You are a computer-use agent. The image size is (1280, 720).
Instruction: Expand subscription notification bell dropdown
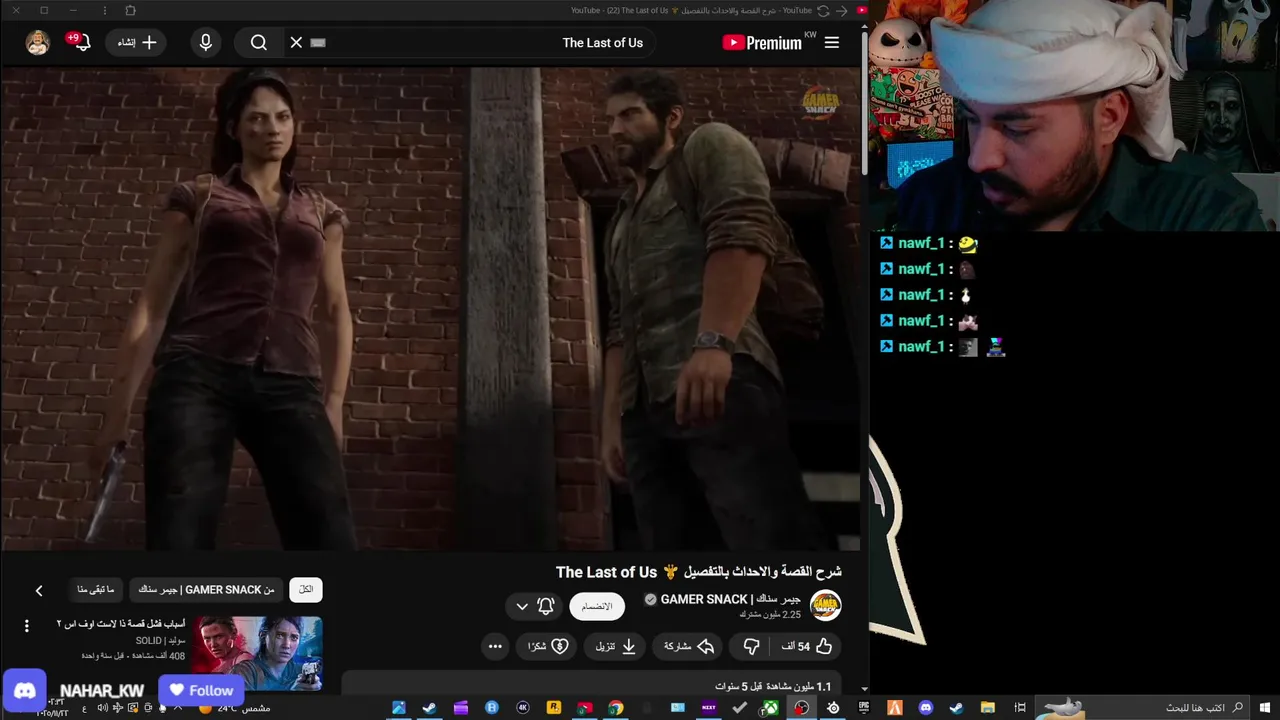[534, 606]
